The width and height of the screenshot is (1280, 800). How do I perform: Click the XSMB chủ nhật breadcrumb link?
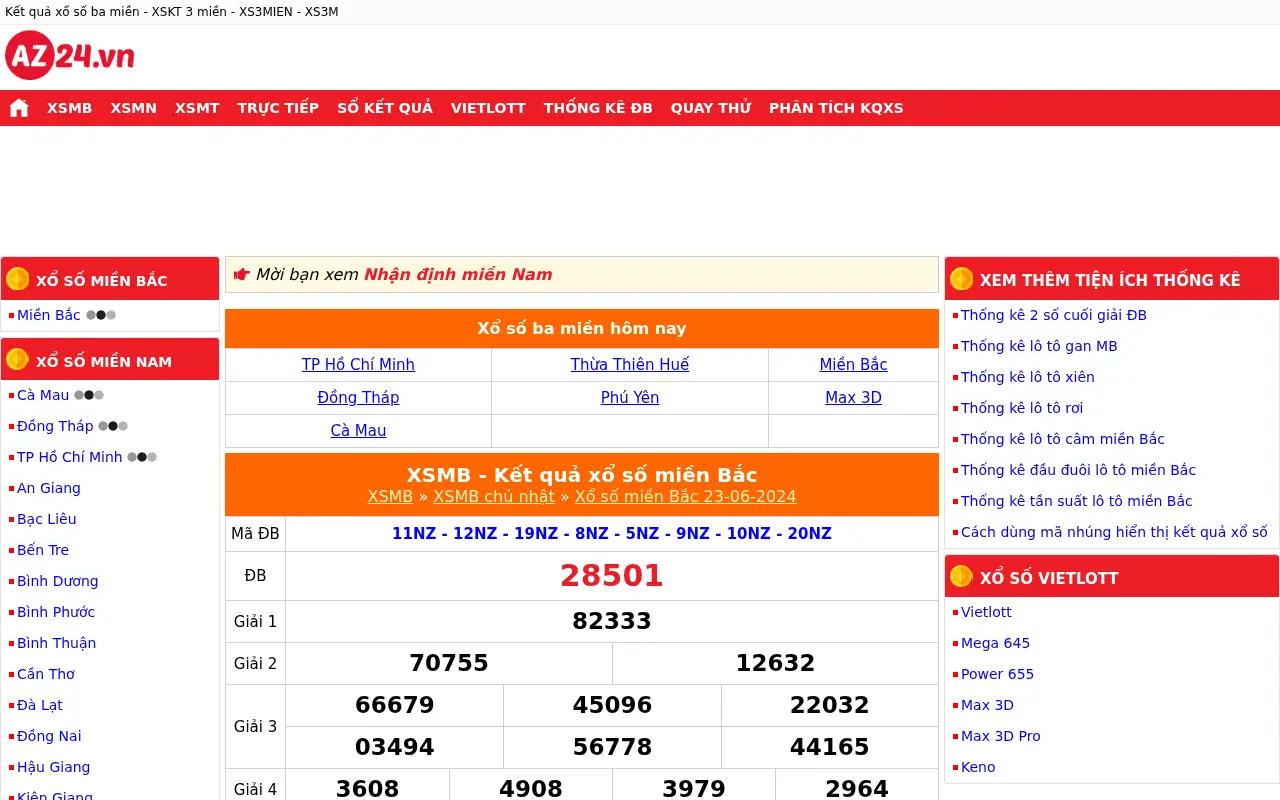494,497
